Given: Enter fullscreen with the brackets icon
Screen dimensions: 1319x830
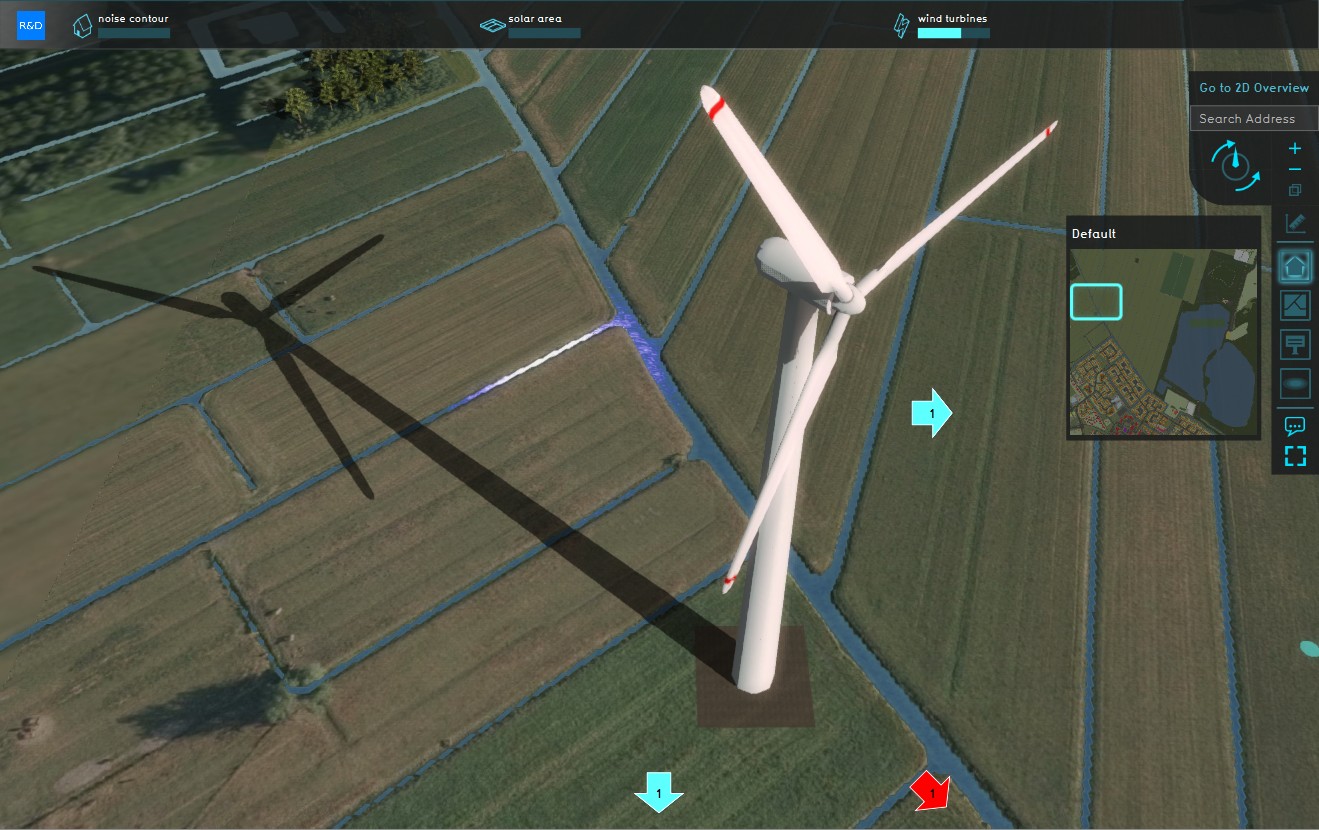Looking at the screenshot, I should click(x=1295, y=457).
